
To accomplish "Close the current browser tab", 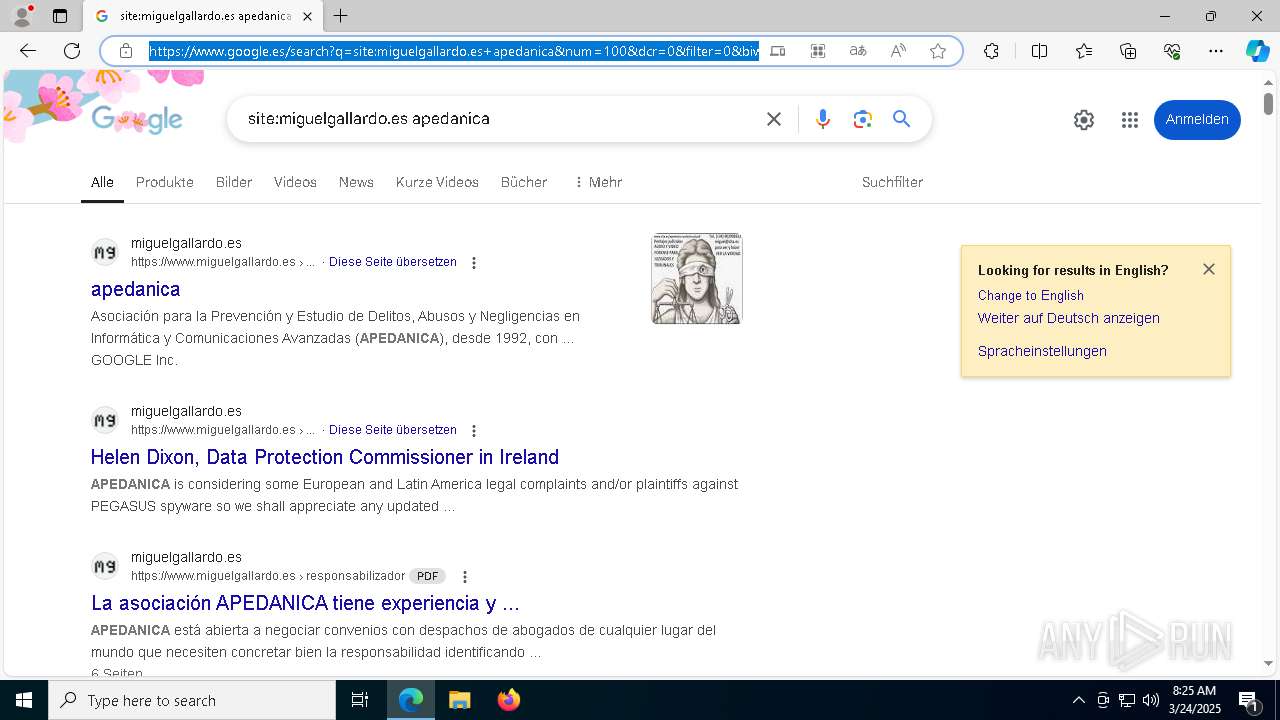I will (x=307, y=16).
